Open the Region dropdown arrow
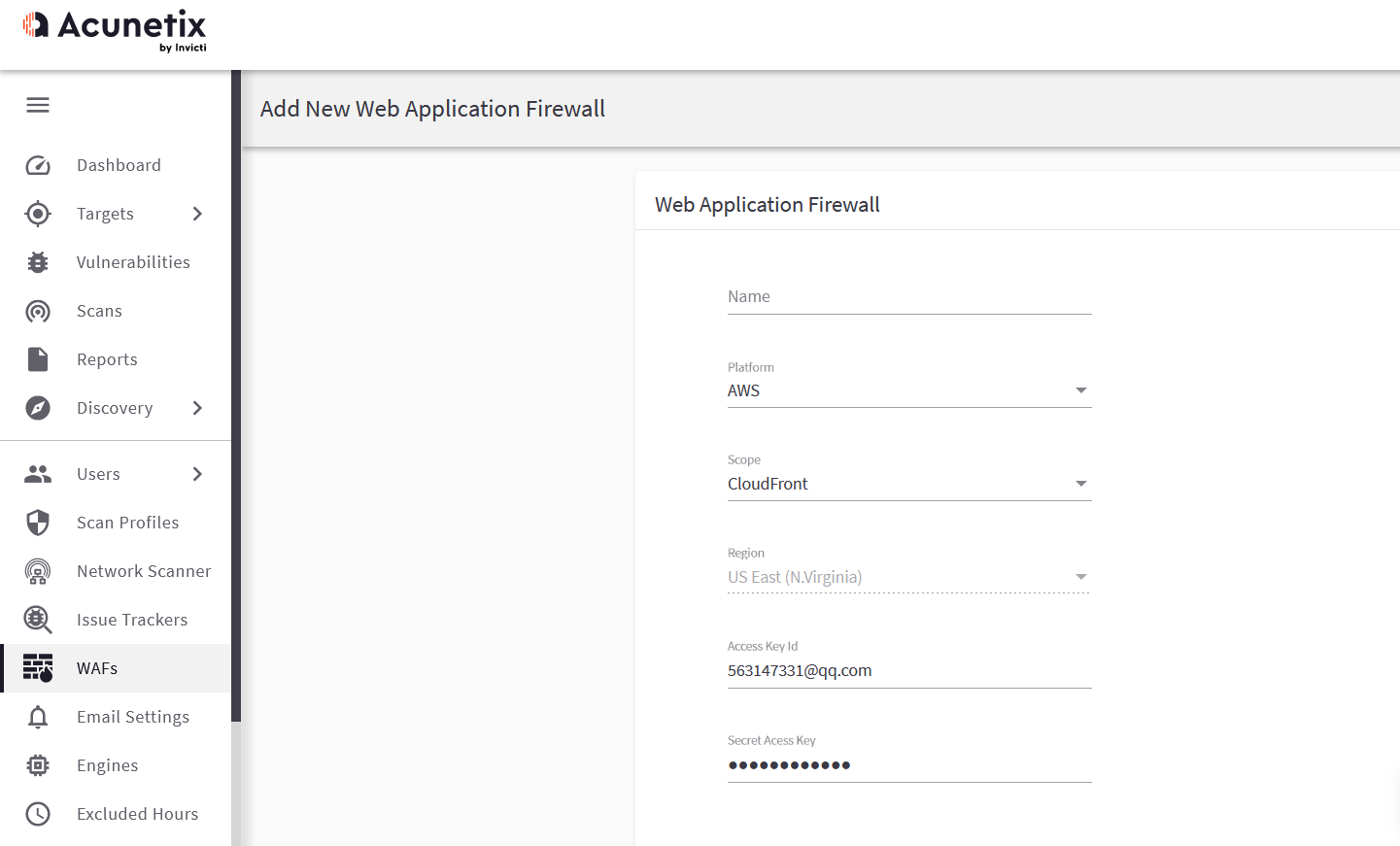The width and height of the screenshot is (1400, 846). click(1081, 577)
